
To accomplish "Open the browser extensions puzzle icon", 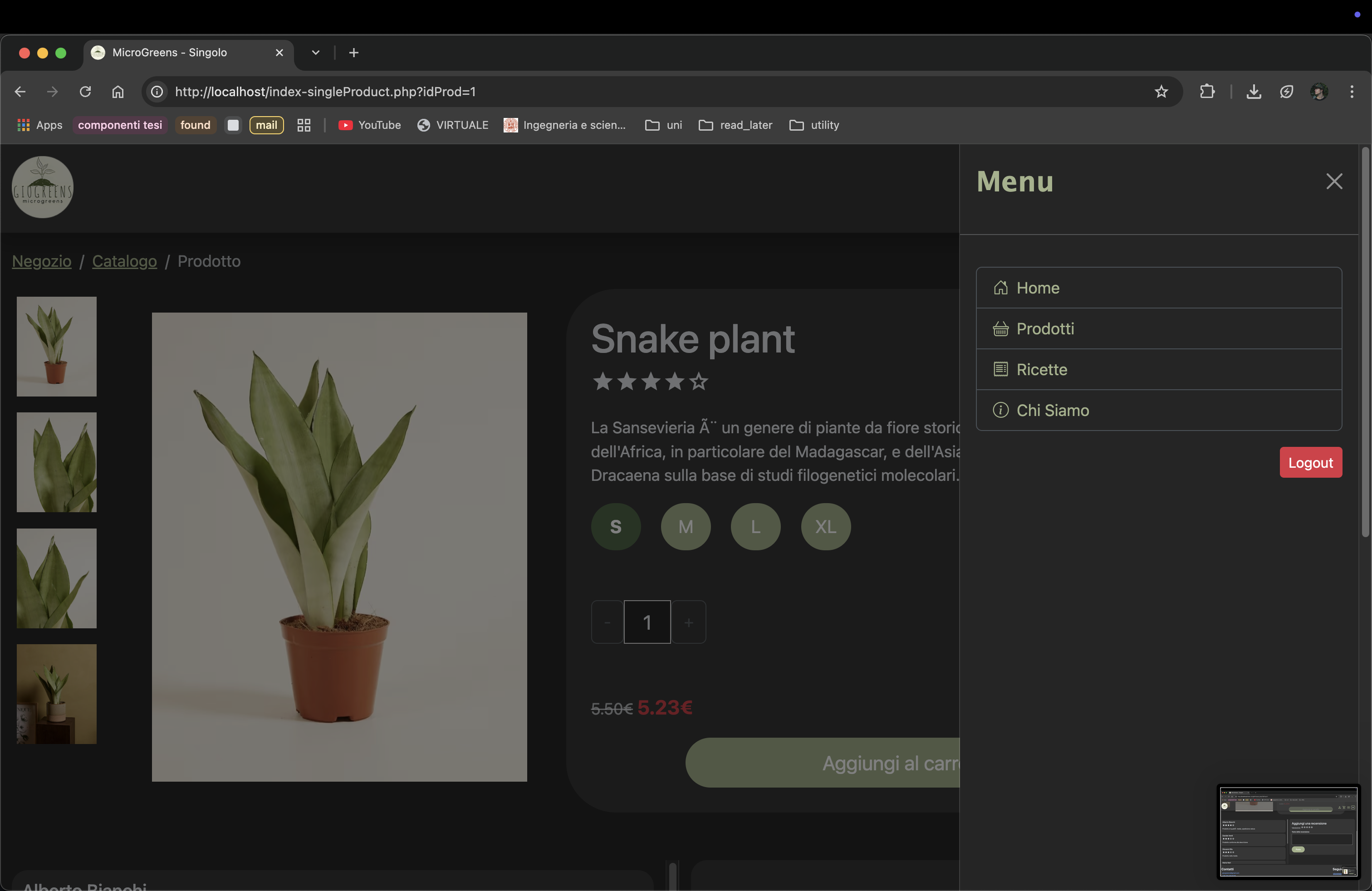I will [1206, 92].
